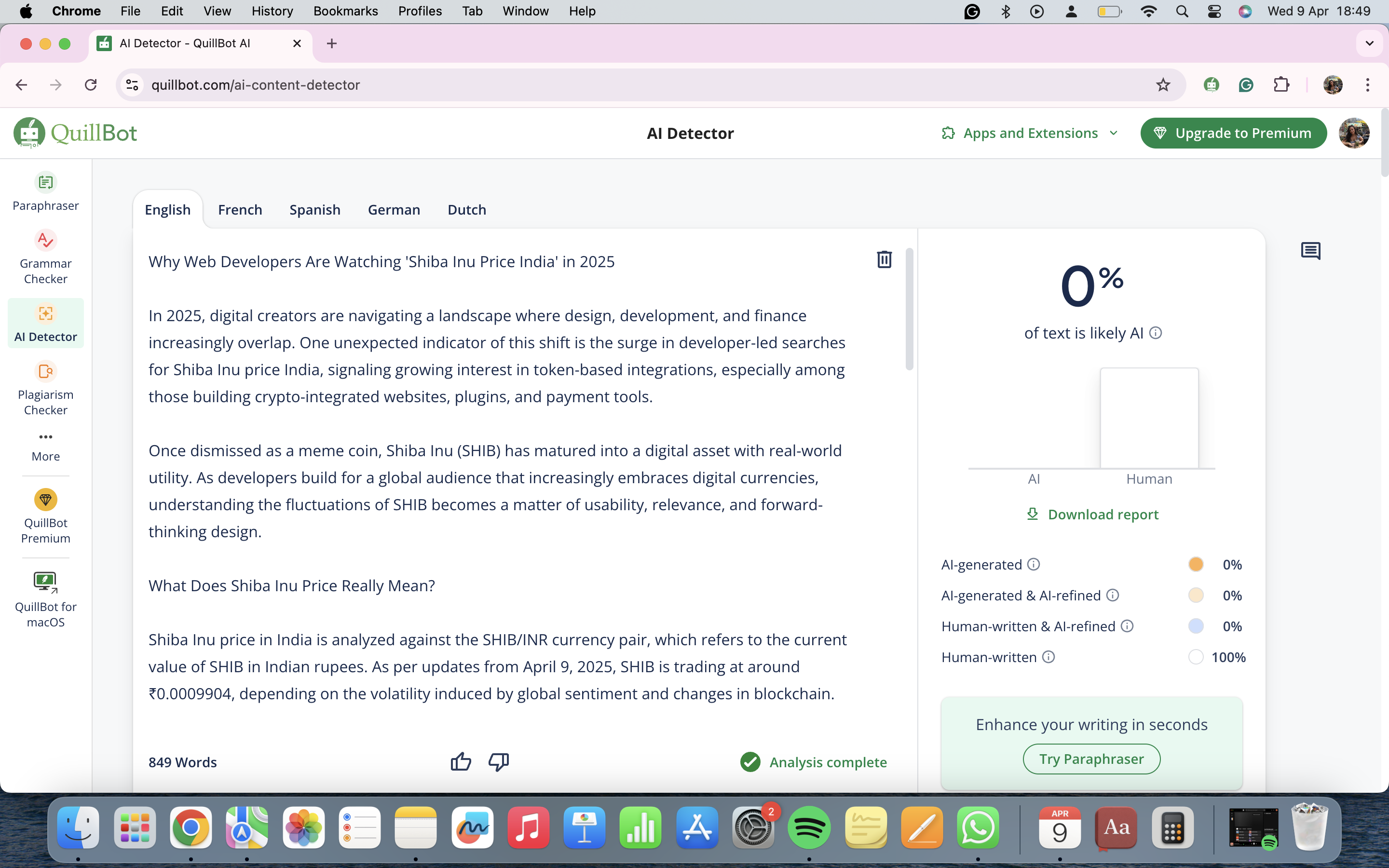Bookmark this page with the star icon
The height and width of the screenshot is (868, 1389).
click(x=1163, y=85)
